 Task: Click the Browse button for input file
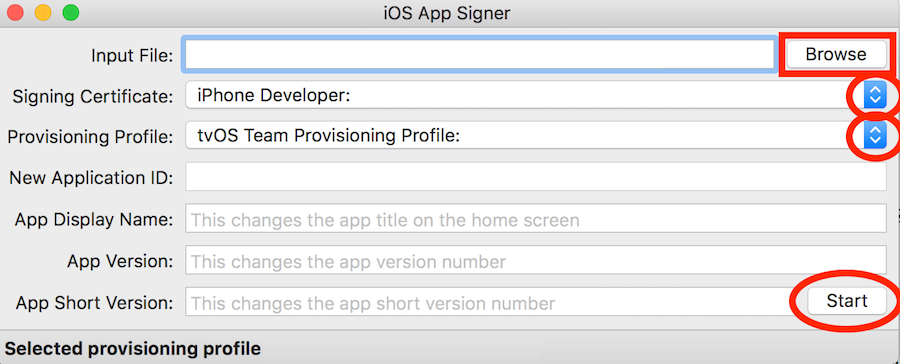(836, 55)
